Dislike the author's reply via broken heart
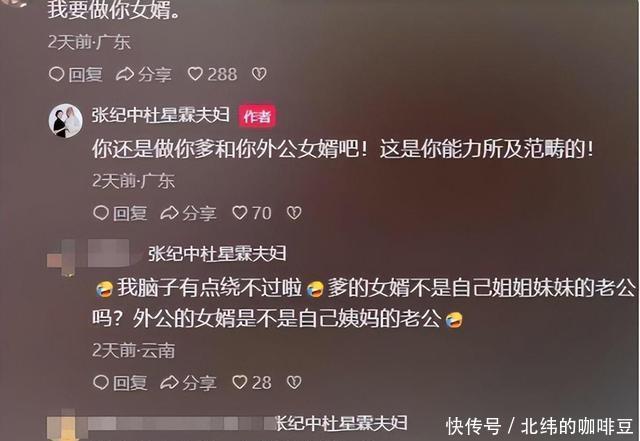640x441 pixels. click(x=294, y=213)
